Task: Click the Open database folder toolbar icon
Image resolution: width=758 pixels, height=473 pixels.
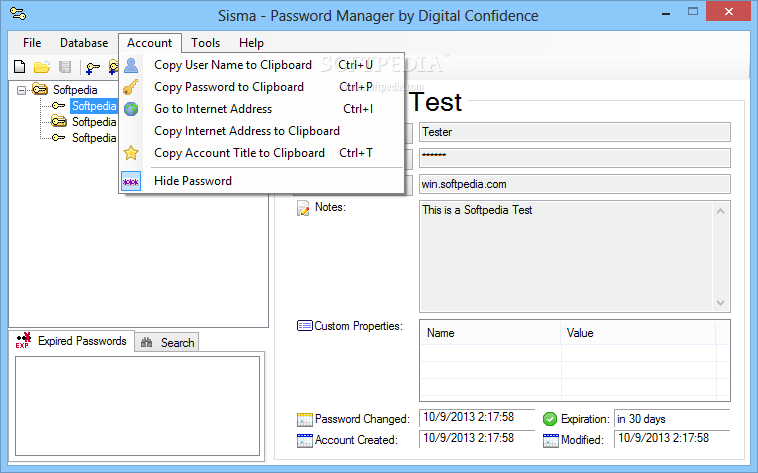Action: pyautogui.click(x=42, y=67)
